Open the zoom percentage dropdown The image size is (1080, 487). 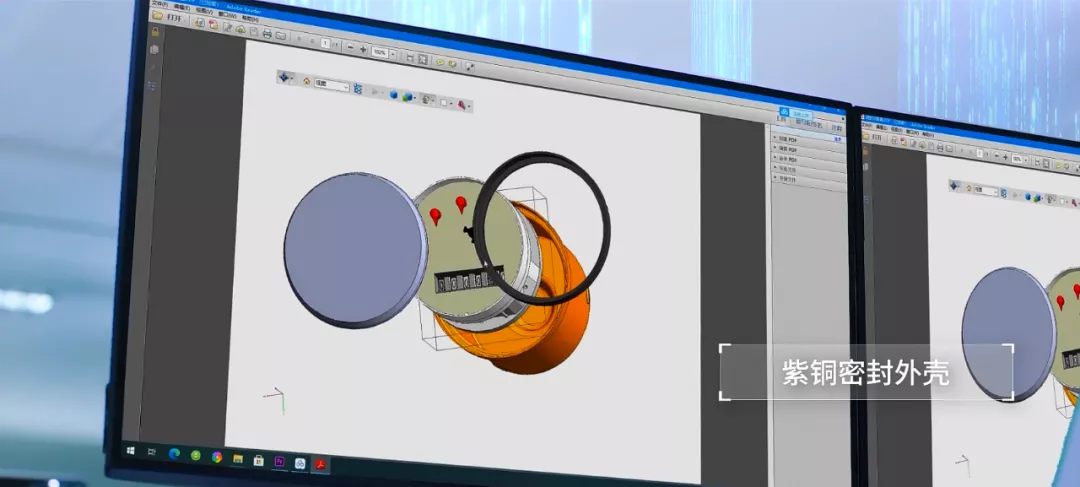tap(392, 52)
